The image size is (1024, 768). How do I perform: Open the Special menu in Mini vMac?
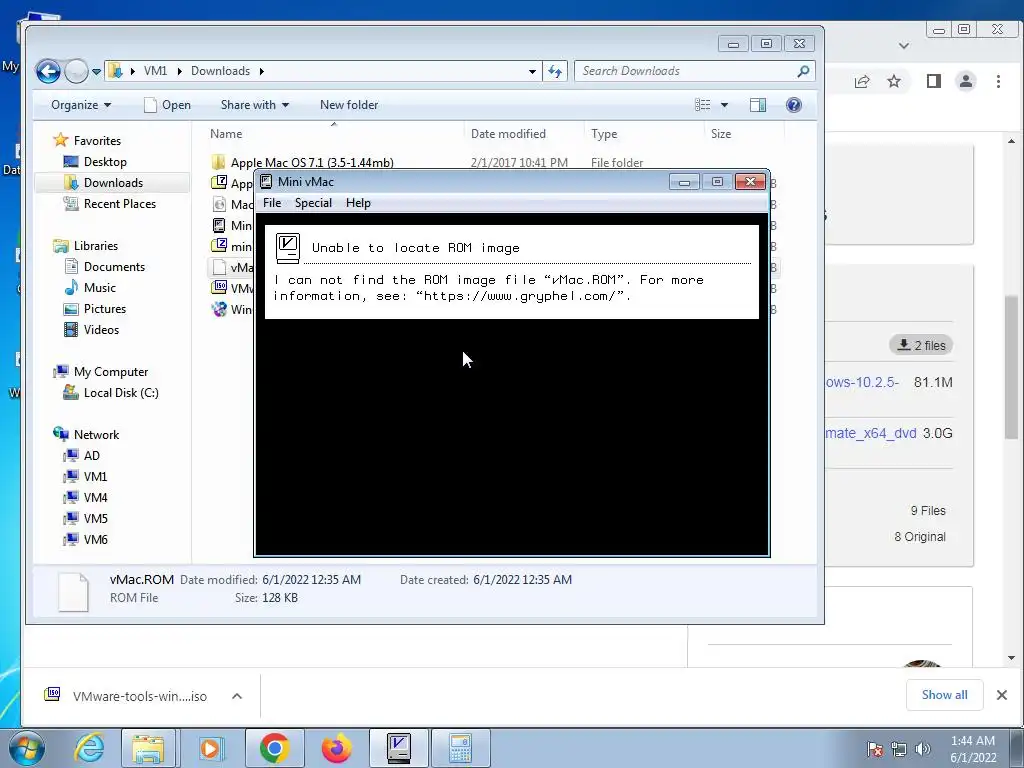point(313,203)
